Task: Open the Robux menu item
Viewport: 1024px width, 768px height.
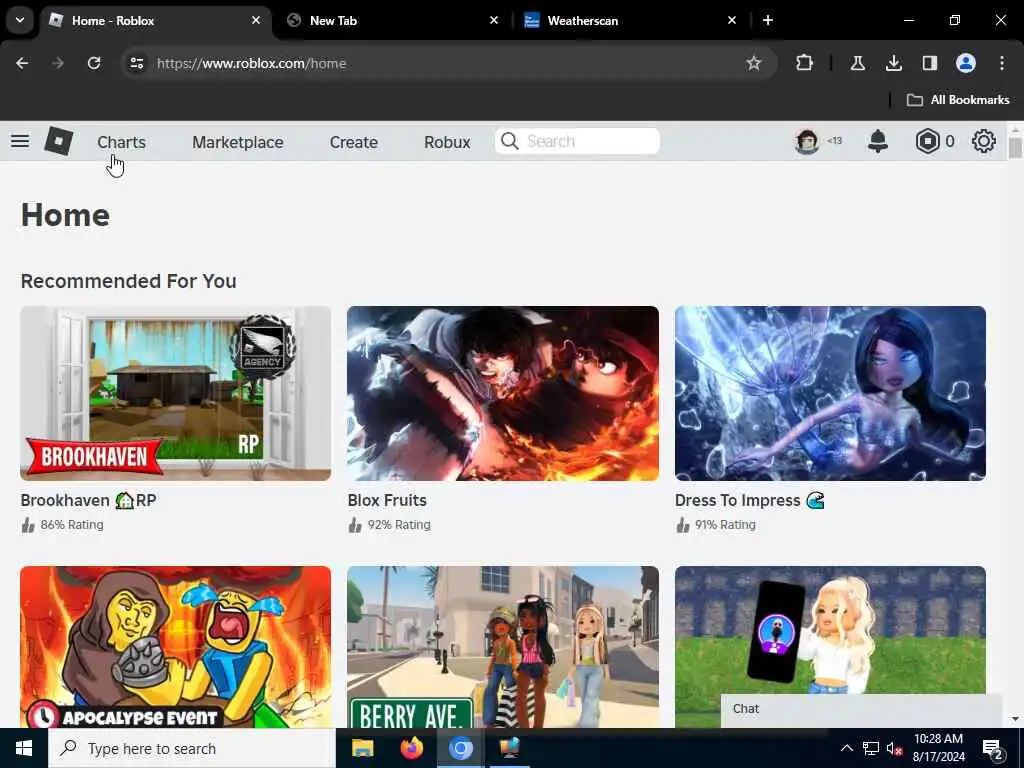Action: [447, 142]
